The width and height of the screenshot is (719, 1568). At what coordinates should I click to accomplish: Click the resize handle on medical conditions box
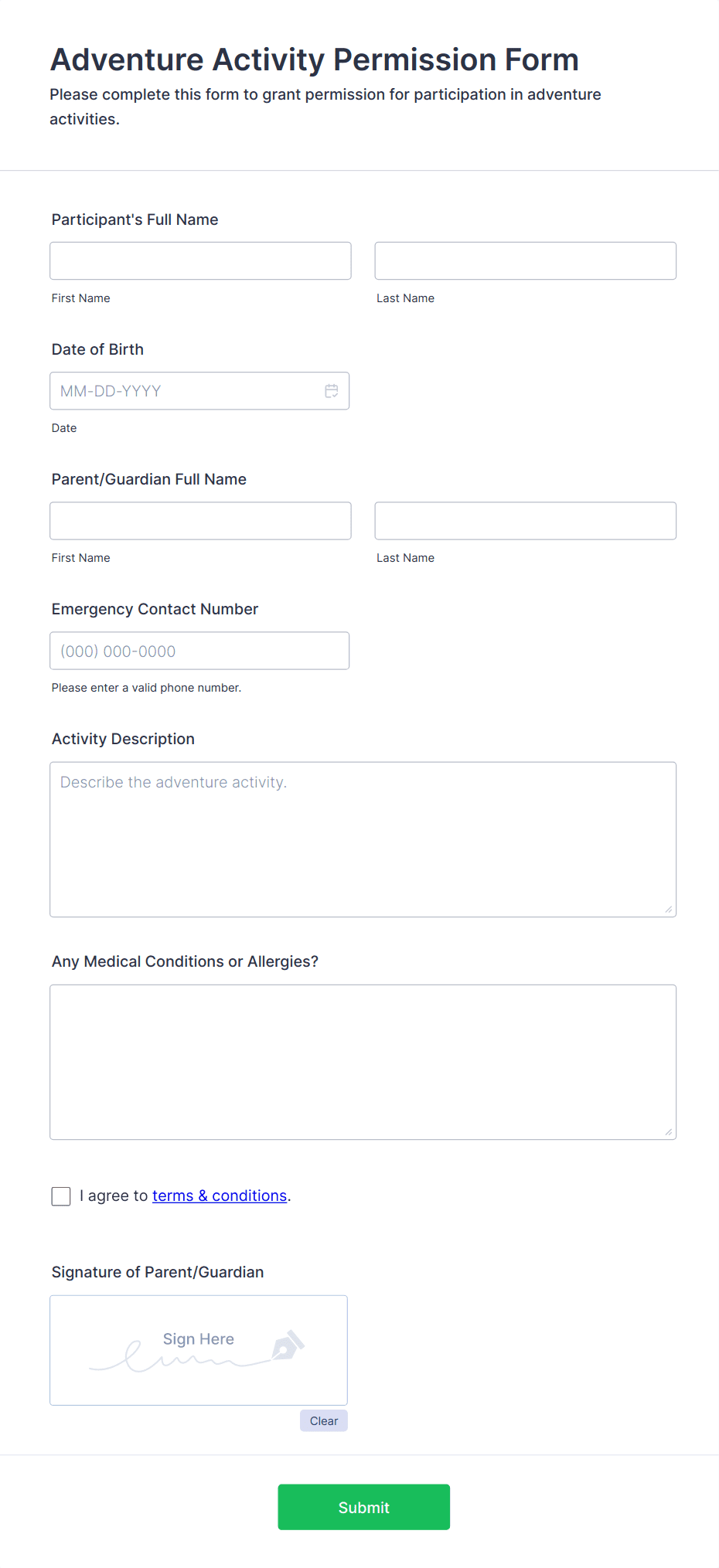tap(668, 1132)
